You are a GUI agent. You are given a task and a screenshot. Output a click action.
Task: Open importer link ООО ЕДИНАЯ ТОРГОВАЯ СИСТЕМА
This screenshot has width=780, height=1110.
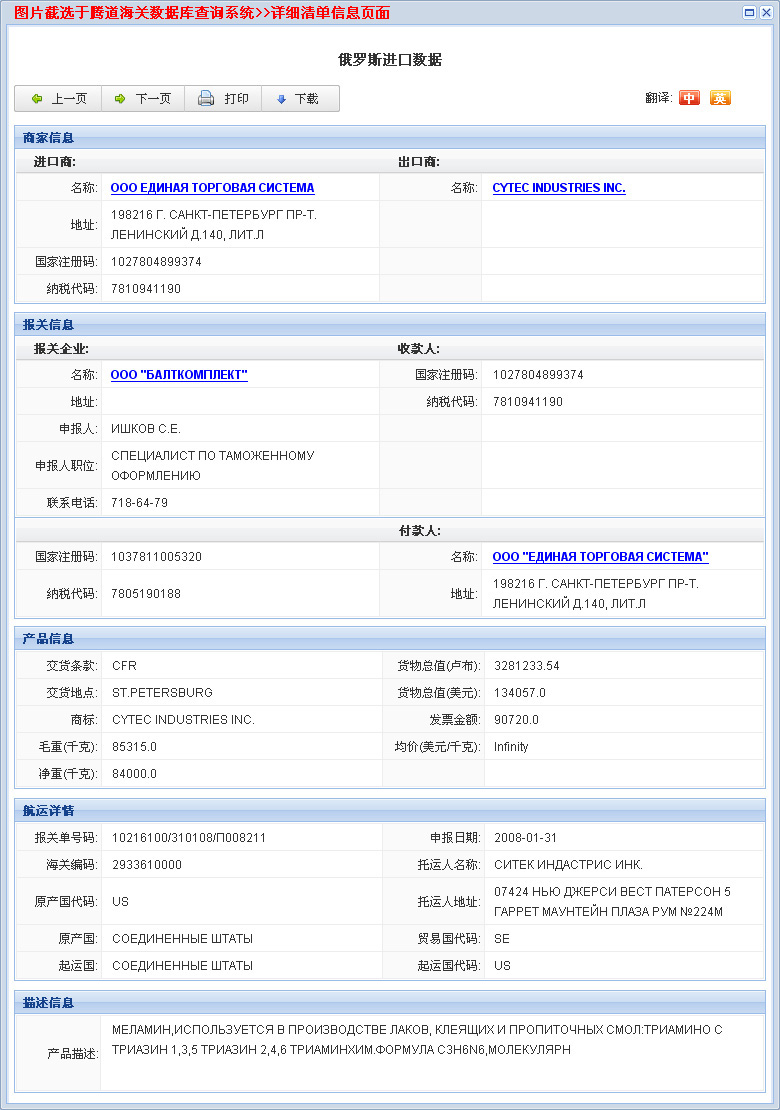pyautogui.click(x=212, y=188)
